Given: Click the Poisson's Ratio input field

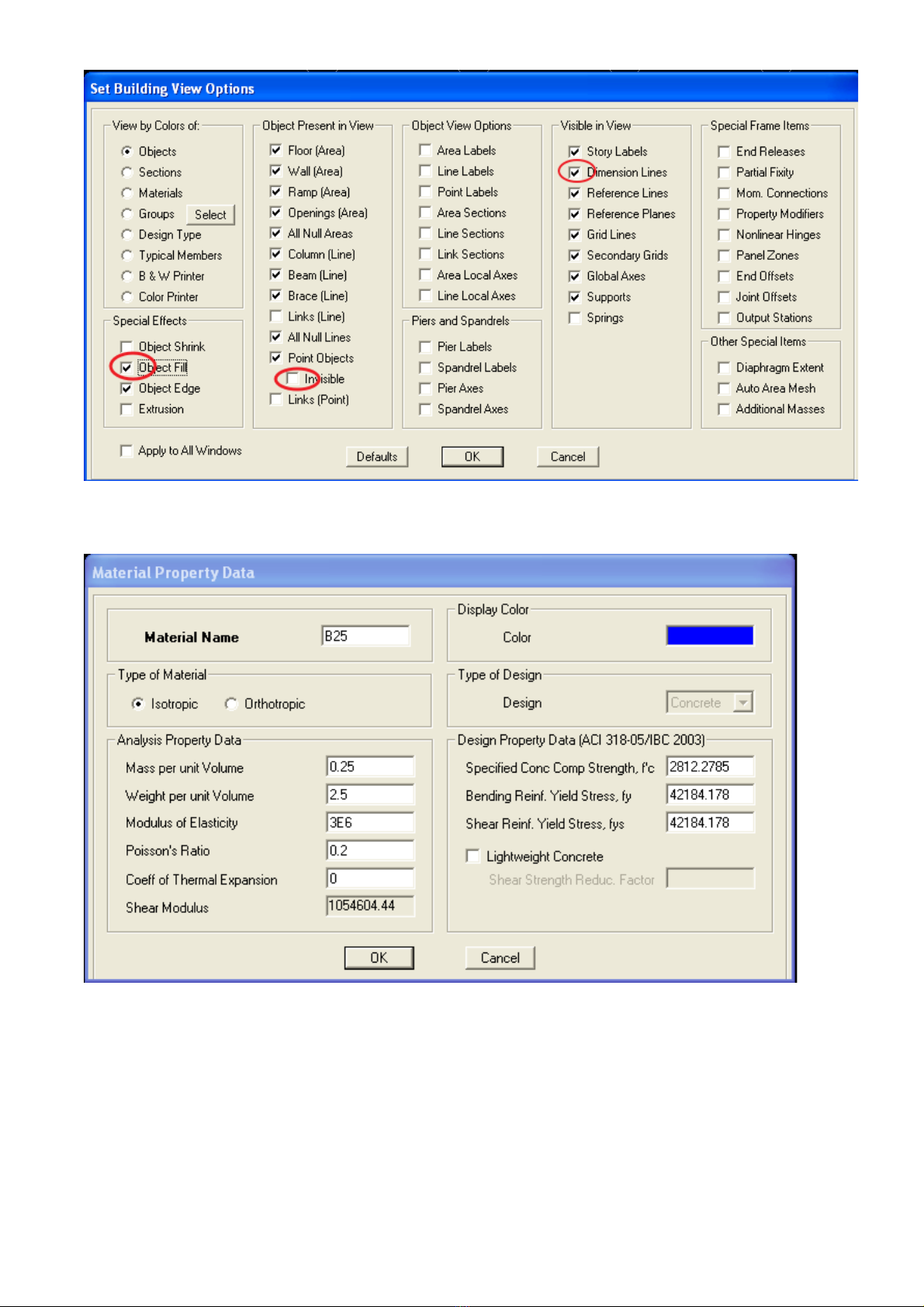Looking at the screenshot, I should (370, 850).
